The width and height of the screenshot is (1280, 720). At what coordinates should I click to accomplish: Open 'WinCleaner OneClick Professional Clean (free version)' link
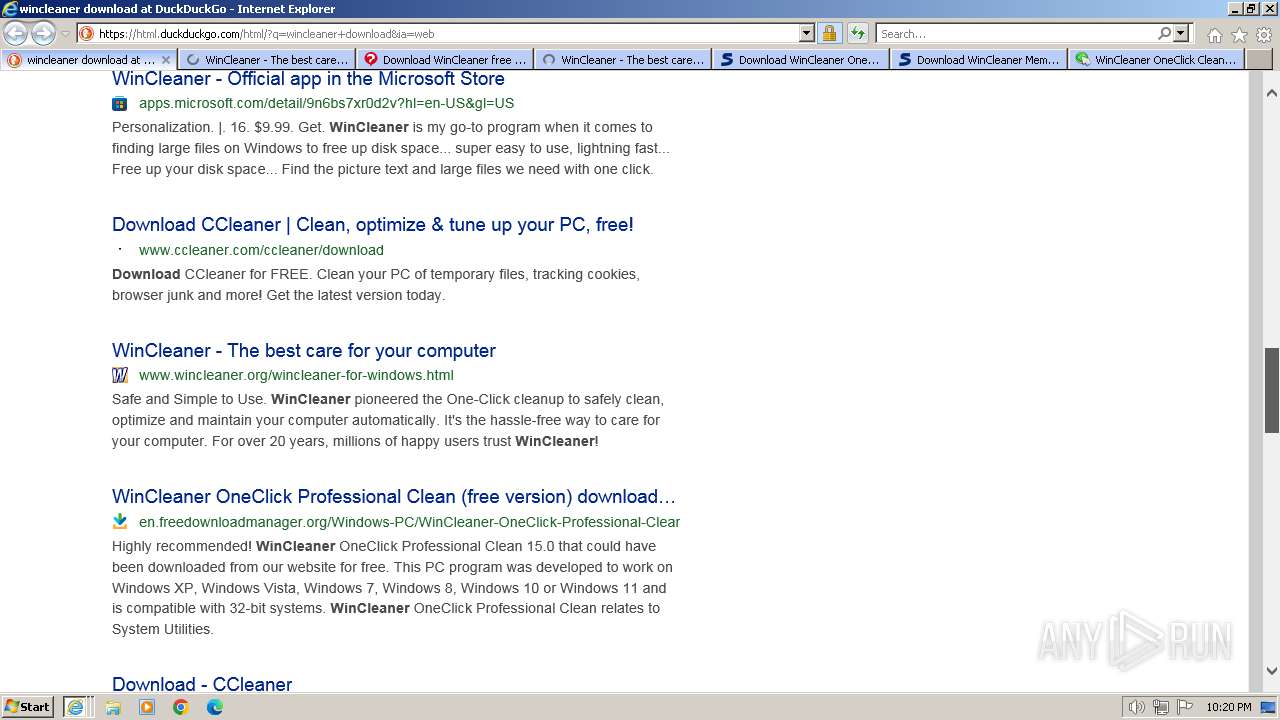coord(394,497)
